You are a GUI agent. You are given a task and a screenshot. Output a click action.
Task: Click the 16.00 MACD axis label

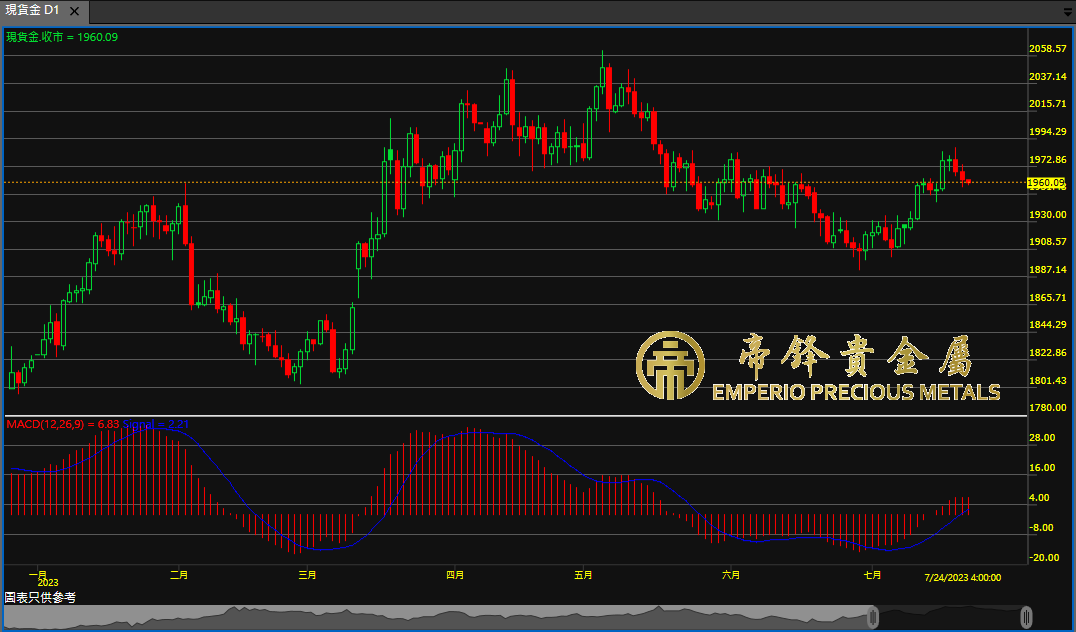click(1042, 468)
